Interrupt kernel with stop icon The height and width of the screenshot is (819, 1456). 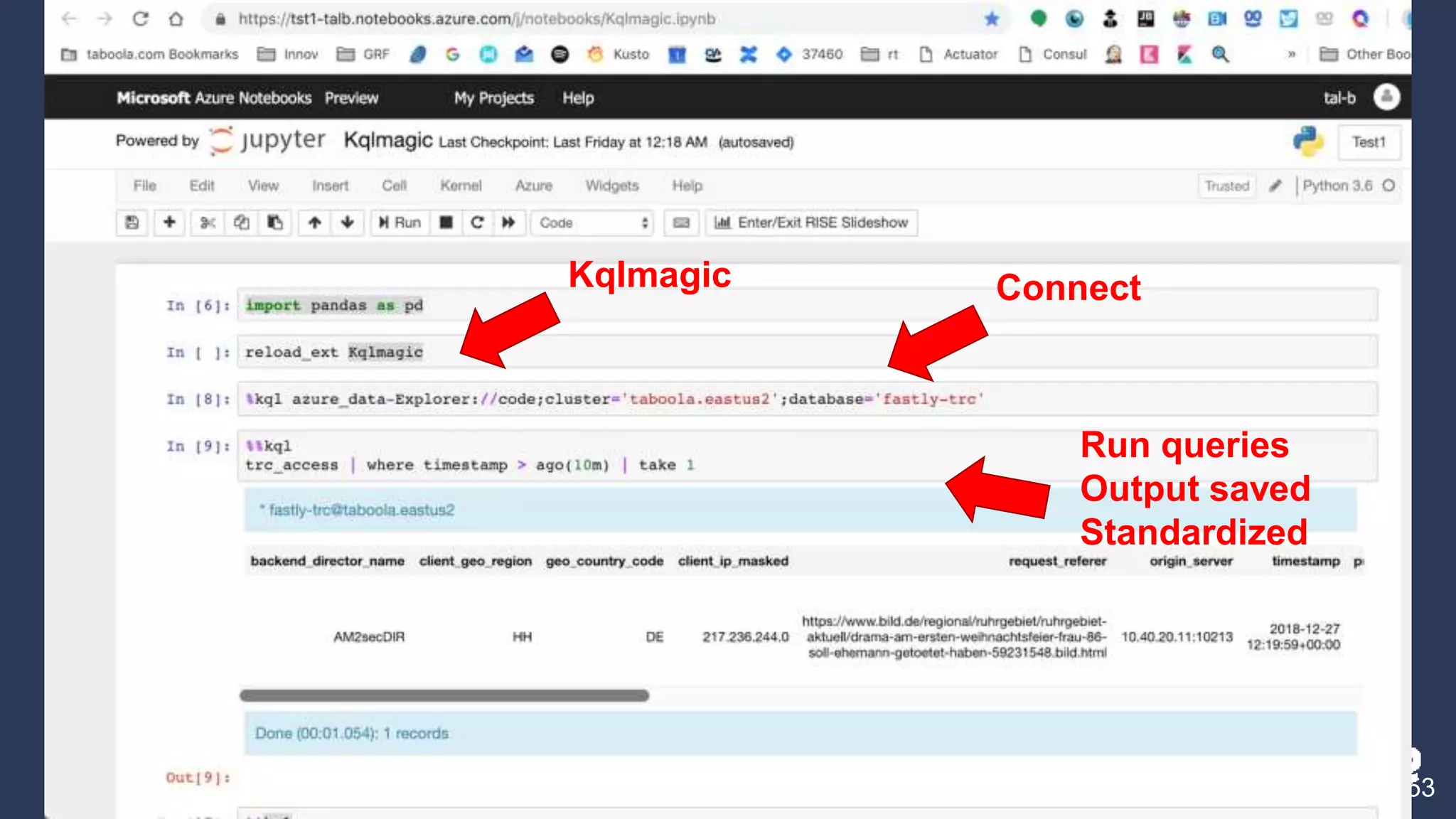[x=446, y=223]
